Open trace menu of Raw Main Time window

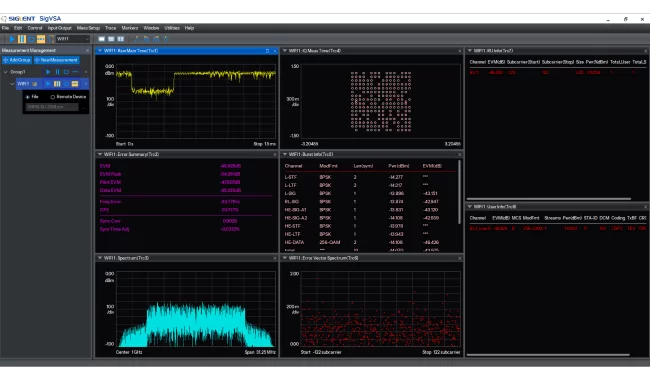click(99, 51)
